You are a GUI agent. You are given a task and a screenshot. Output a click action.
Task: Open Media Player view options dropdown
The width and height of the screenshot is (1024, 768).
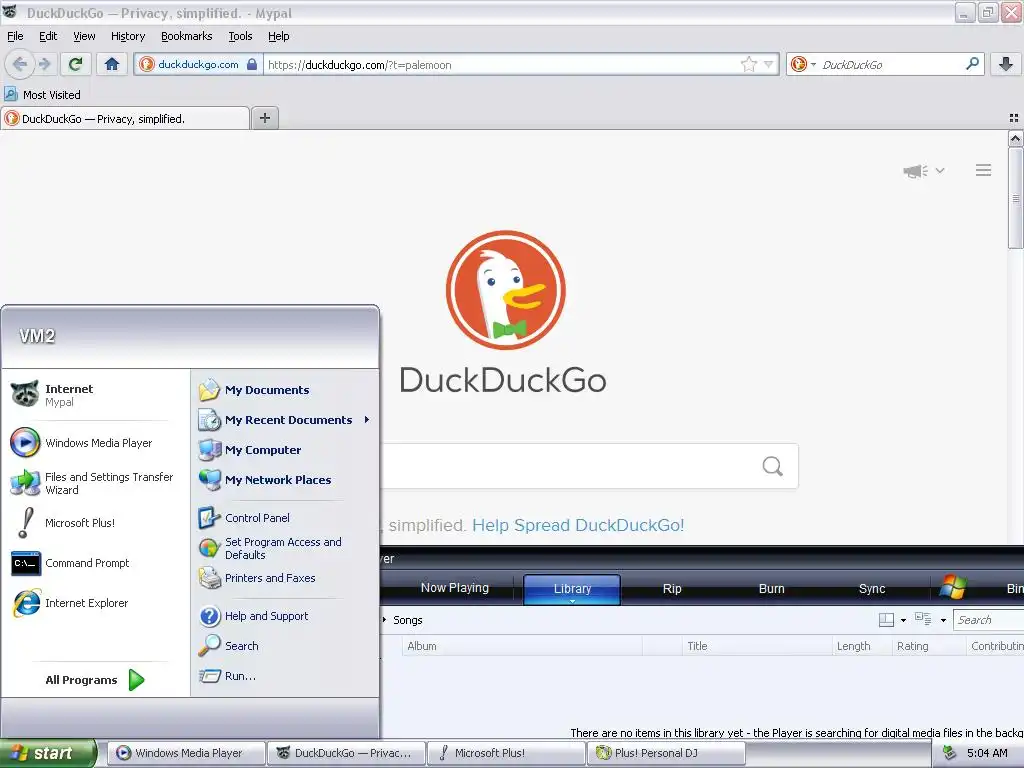943,620
